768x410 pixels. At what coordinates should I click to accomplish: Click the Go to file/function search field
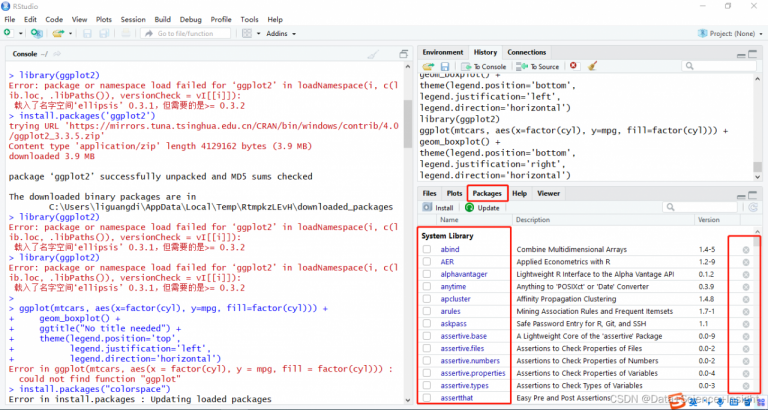(x=184, y=33)
